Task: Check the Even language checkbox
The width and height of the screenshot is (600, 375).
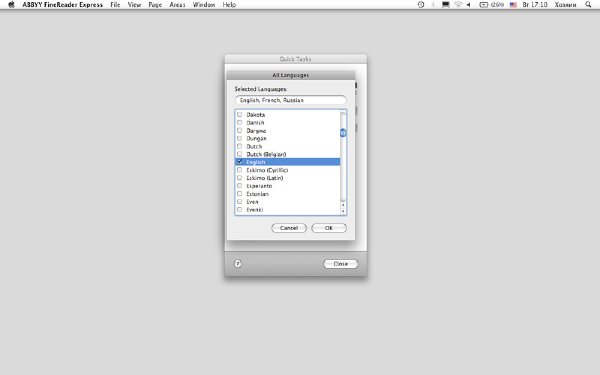Action: pyautogui.click(x=240, y=202)
